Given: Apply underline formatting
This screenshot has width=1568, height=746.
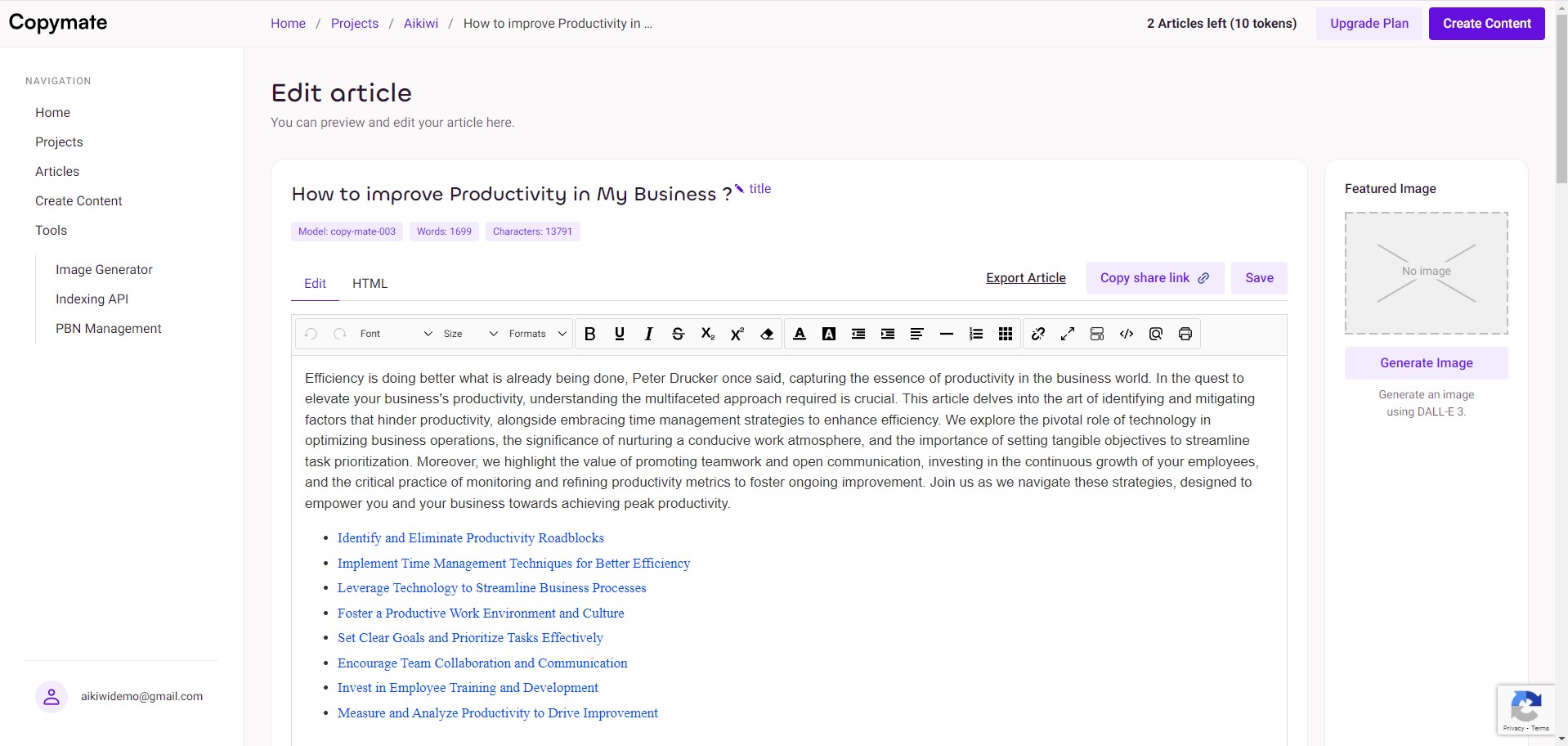Looking at the screenshot, I should [619, 334].
